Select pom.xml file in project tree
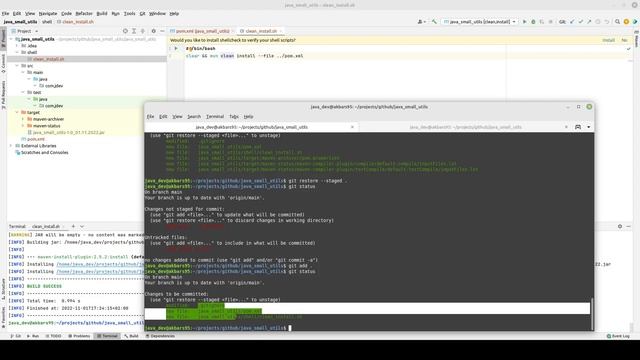Viewport: 640px width, 360px height. (33, 139)
